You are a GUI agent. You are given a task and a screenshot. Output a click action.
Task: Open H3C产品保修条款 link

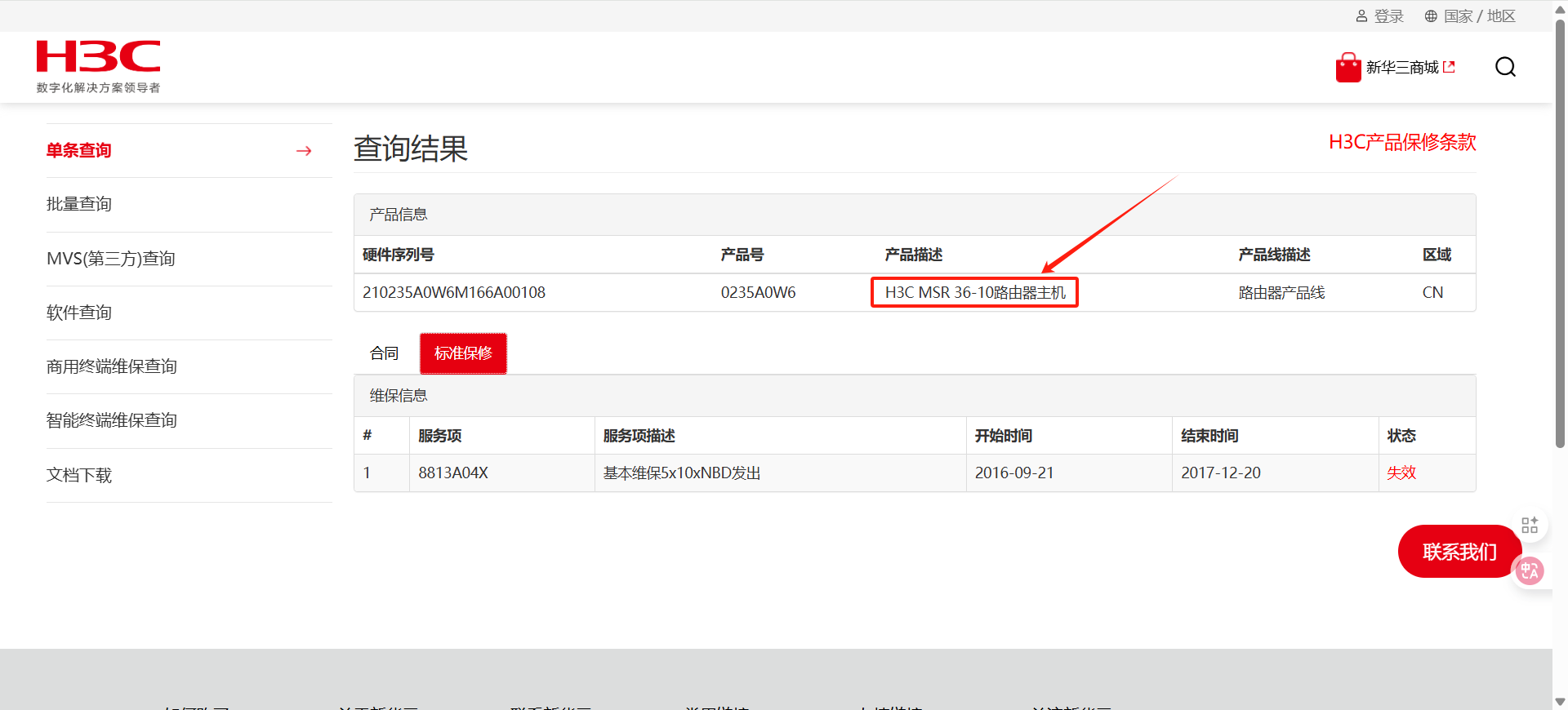[x=1402, y=142]
